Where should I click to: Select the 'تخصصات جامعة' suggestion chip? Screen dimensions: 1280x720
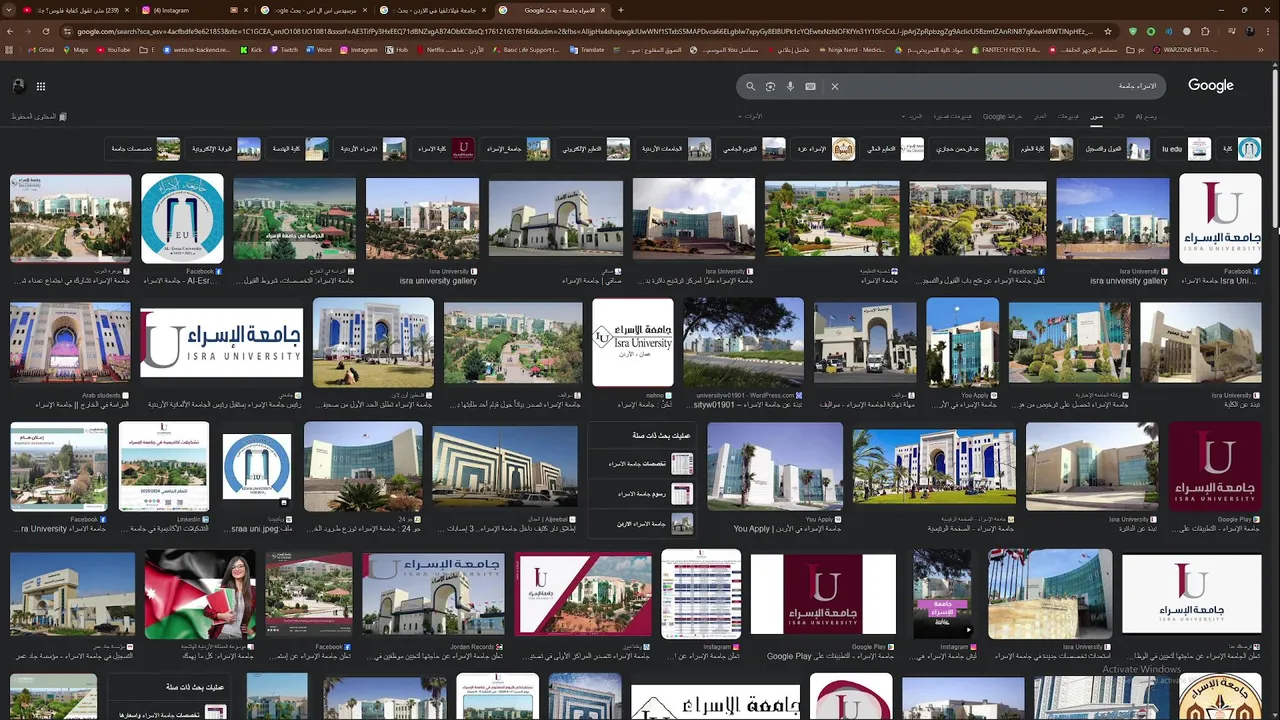coord(143,149)
